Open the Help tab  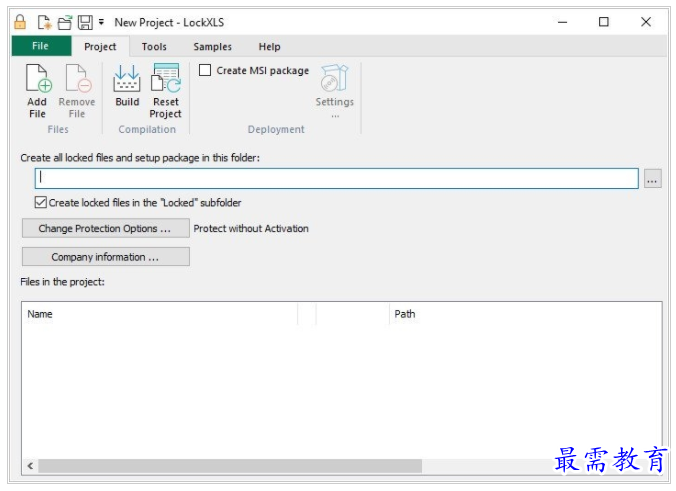[269, 47]
